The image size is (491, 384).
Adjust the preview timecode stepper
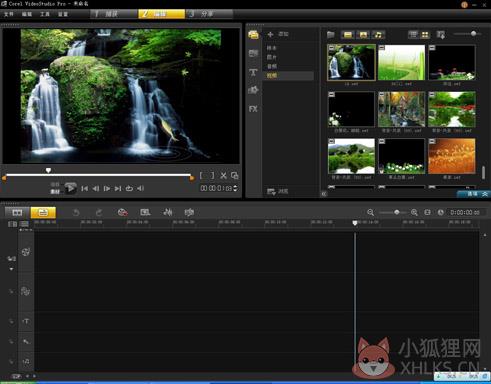tap(236, 188)
